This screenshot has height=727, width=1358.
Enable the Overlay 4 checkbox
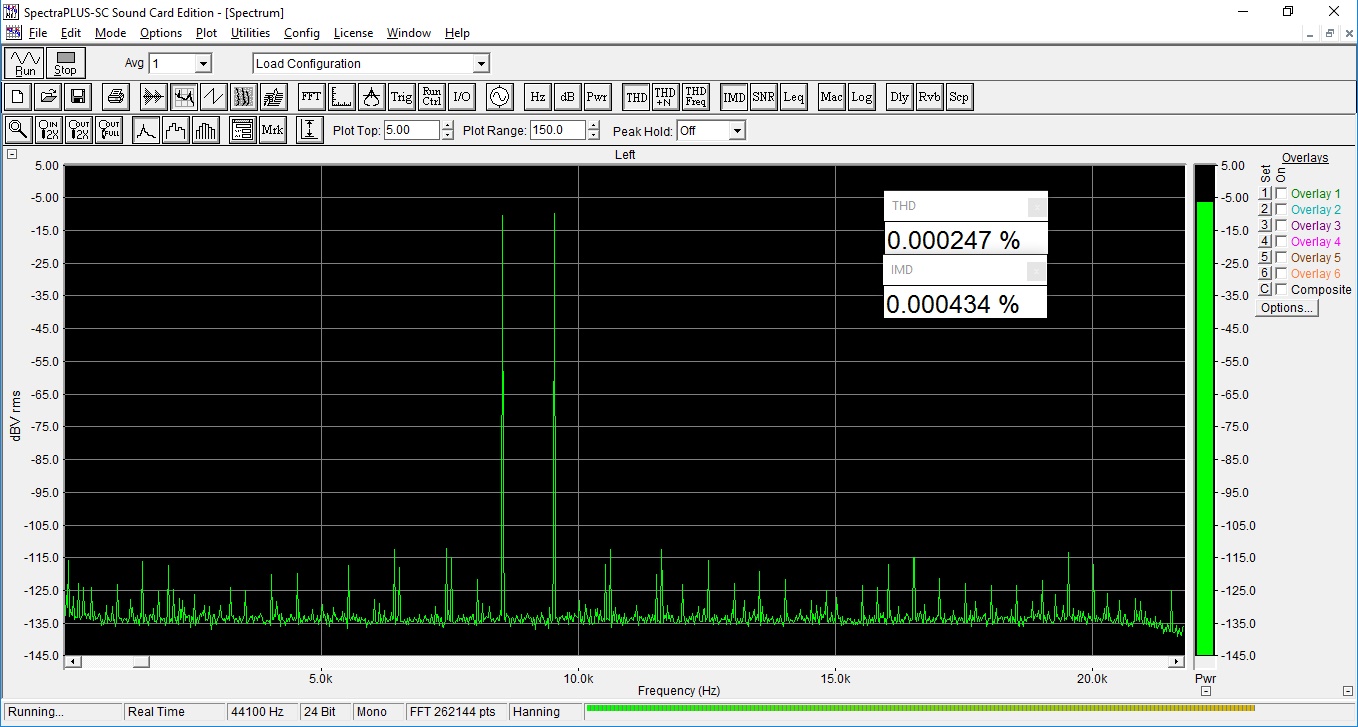coord(1281,242)
